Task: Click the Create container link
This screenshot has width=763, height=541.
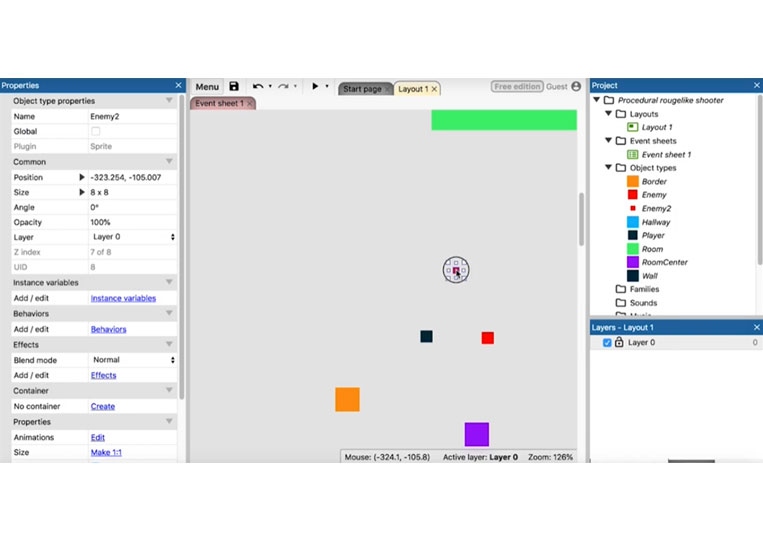Action: tap(103, 407)
